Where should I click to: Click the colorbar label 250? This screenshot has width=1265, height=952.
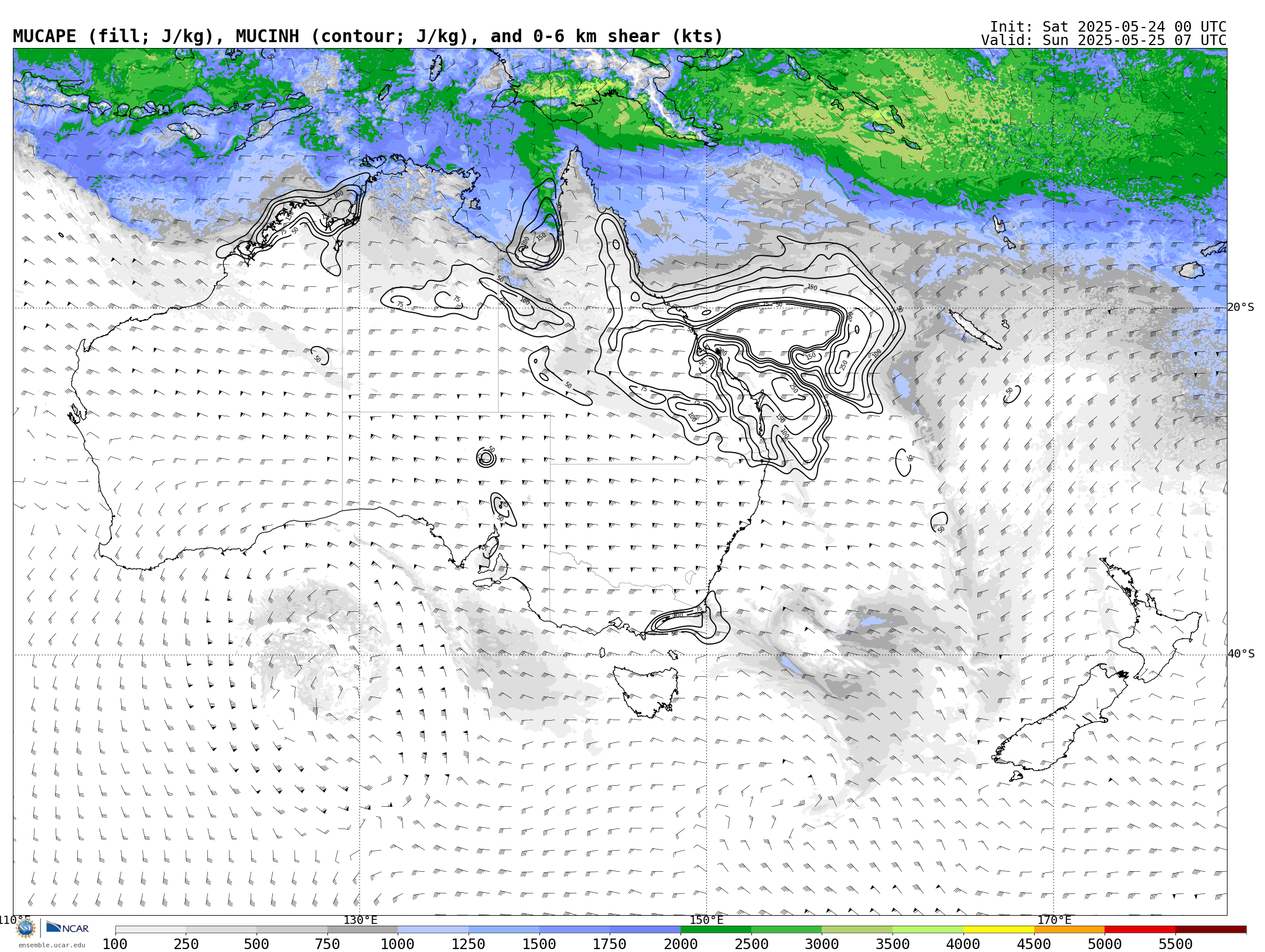coord(186,944)
